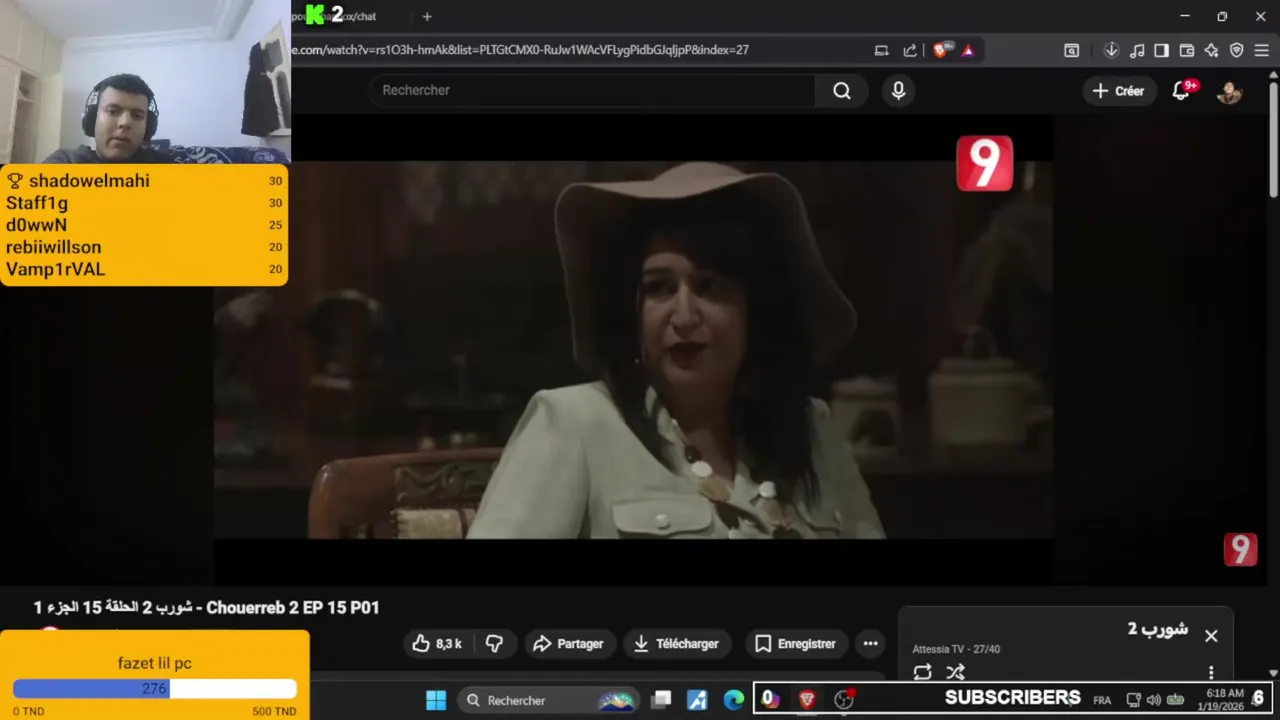The image size is (1280, 720).
Task: Open Brave VPN shield icon
Action: click(1236, 50)
